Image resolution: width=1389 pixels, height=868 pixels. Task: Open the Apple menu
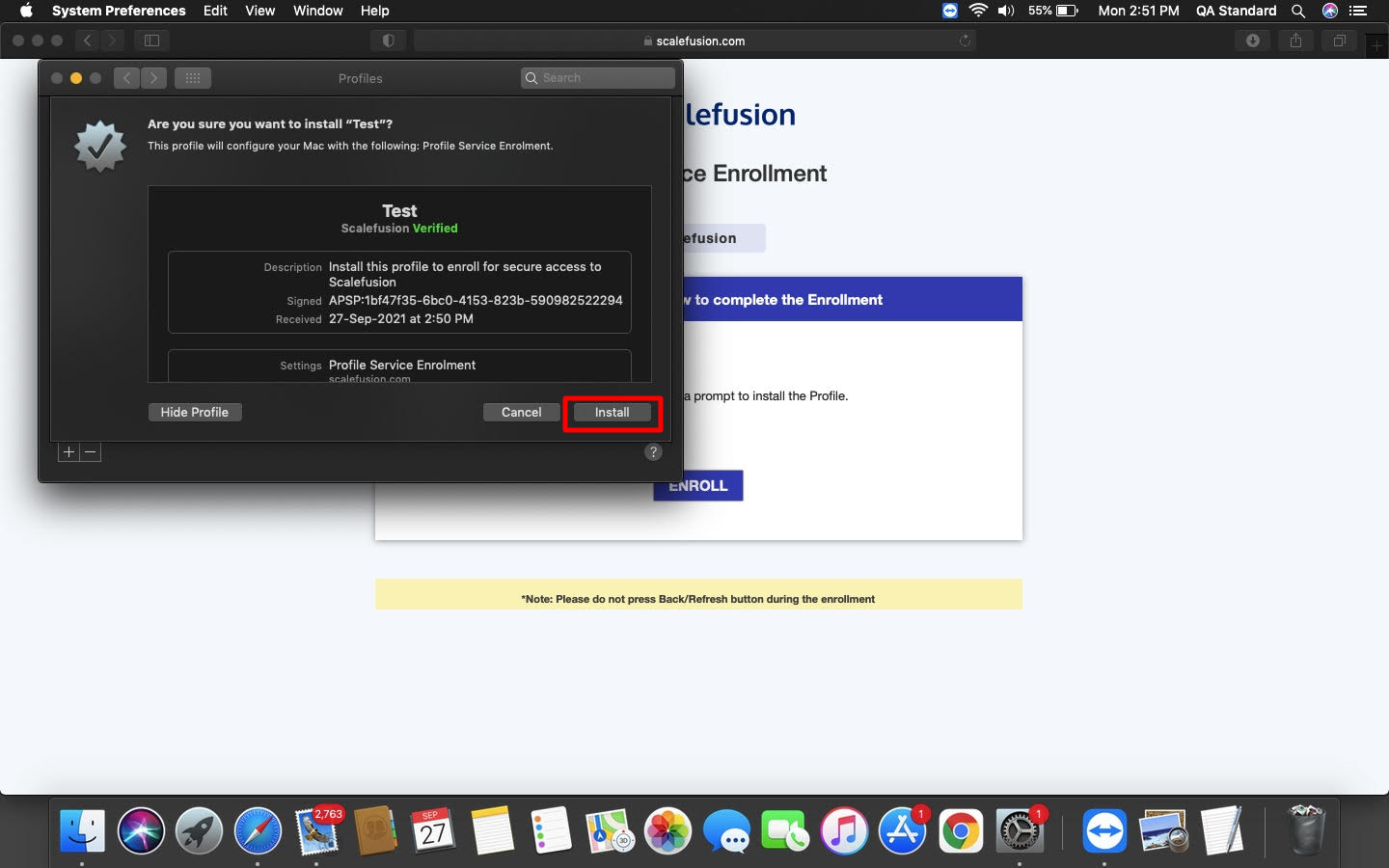pyautogui.click(x=26, y=11)
